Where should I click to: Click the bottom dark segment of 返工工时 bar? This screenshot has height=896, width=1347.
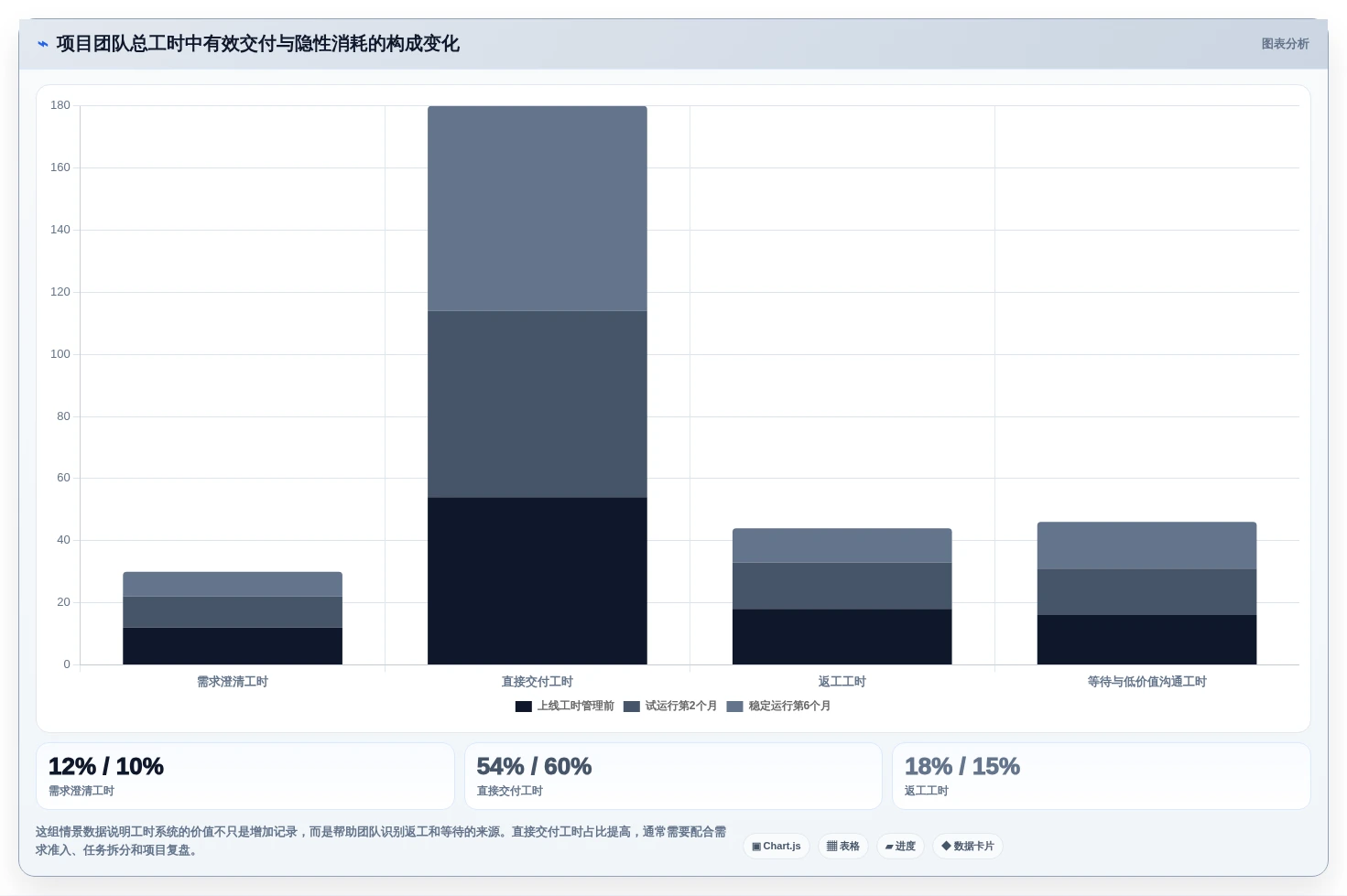point(842,637)
